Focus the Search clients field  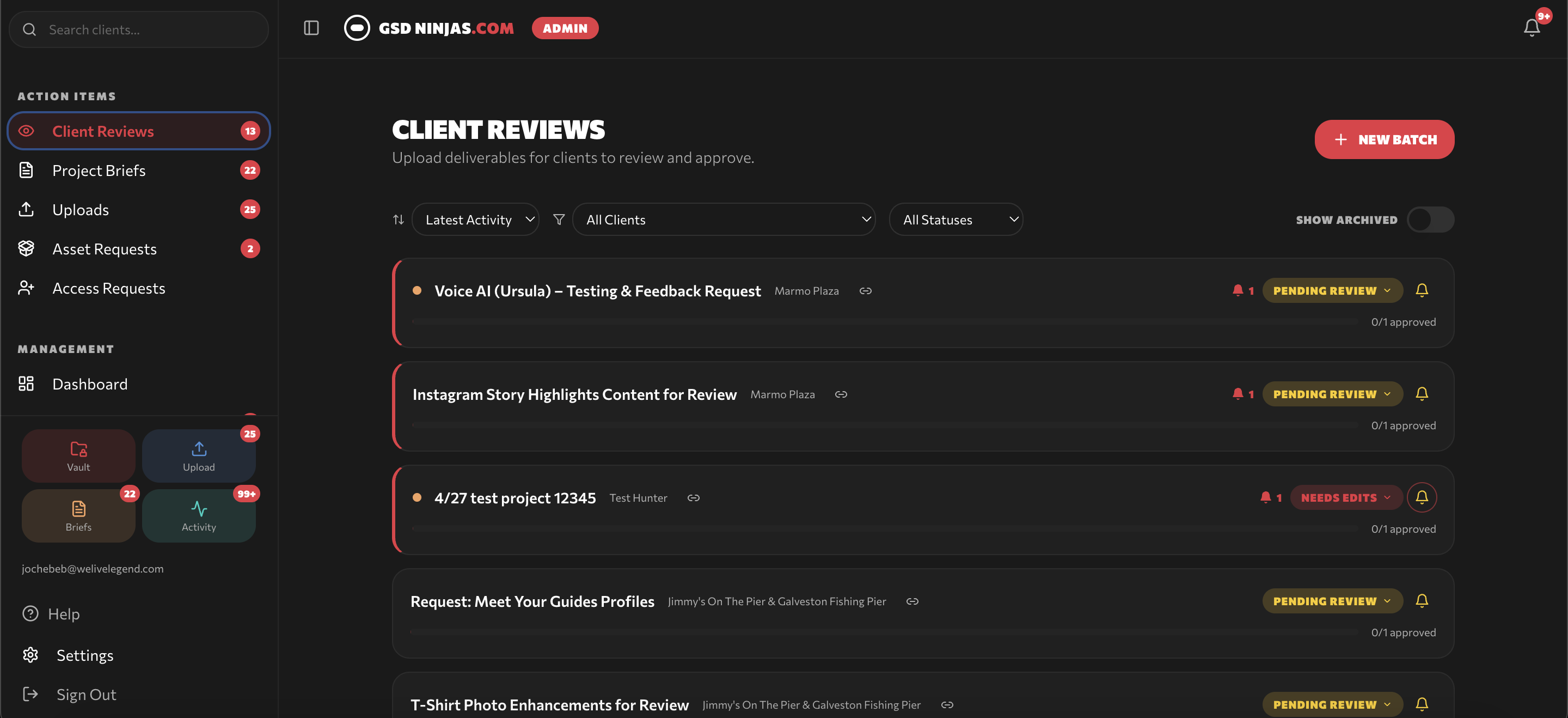139,29
